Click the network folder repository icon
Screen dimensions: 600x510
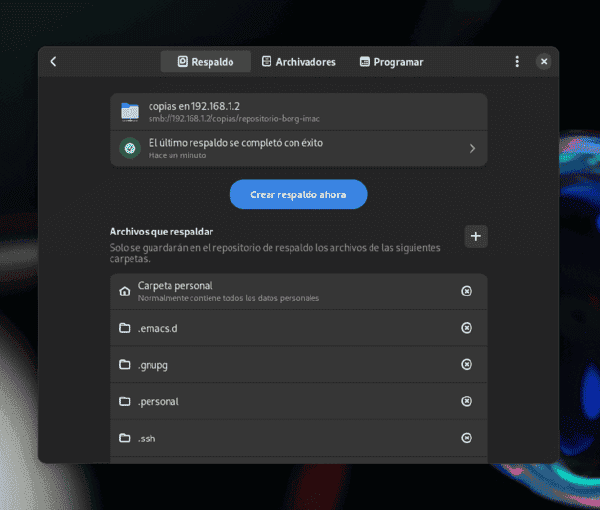130,112
